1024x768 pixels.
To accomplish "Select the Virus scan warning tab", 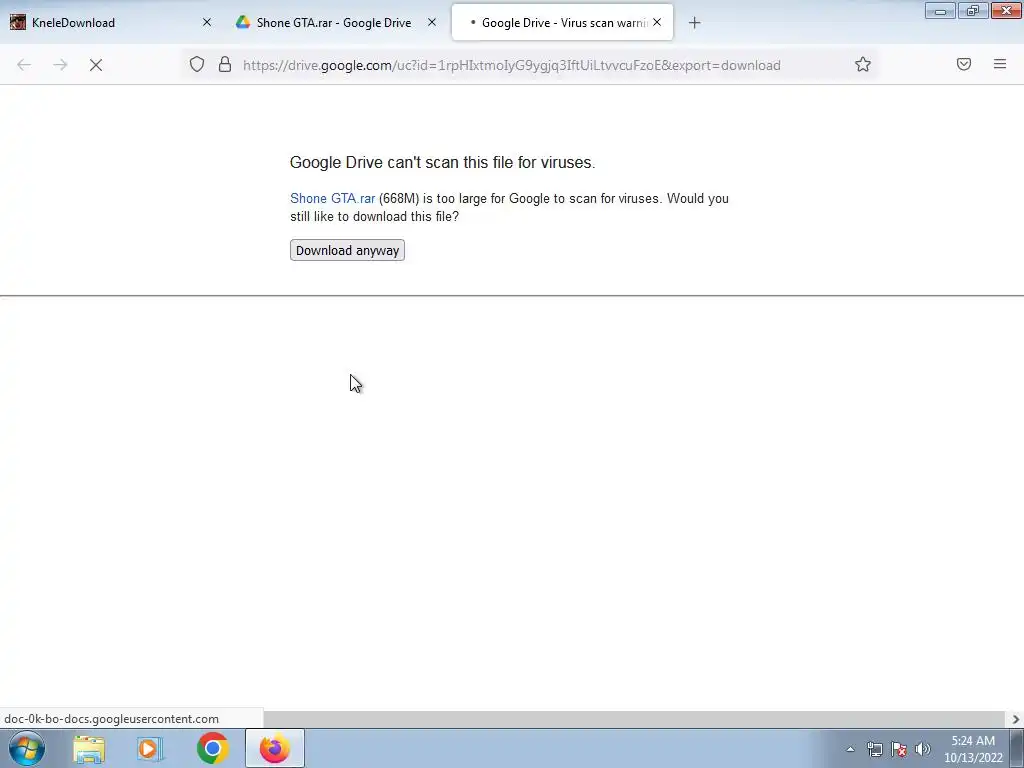I will tap(562, 22).
